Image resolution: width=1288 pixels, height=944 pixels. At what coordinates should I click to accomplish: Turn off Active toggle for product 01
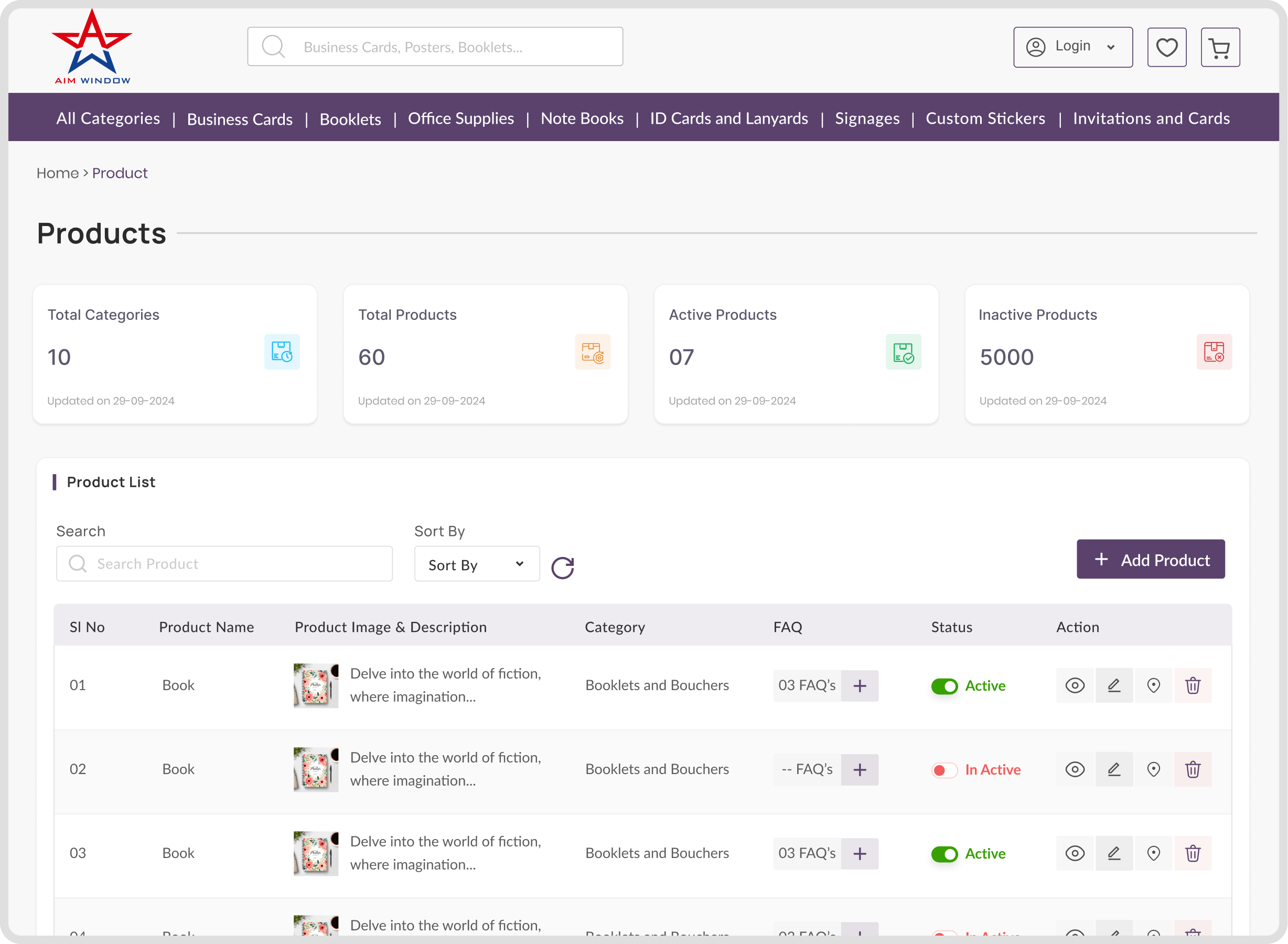[944, 686]
